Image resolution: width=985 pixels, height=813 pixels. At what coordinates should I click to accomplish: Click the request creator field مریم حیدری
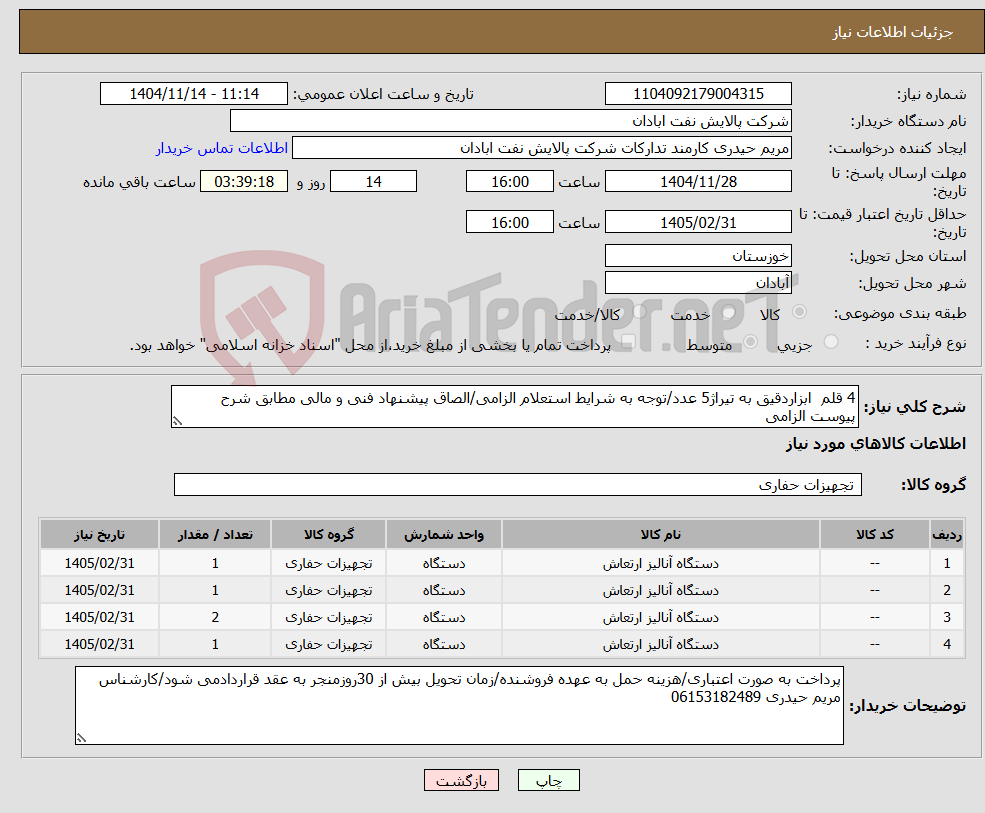point(541,148)
